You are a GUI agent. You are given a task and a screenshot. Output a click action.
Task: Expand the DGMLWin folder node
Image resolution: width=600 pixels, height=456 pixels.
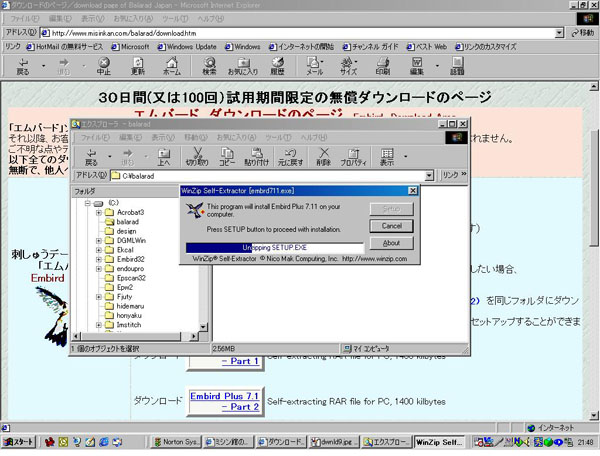click(x=99, y=240)
